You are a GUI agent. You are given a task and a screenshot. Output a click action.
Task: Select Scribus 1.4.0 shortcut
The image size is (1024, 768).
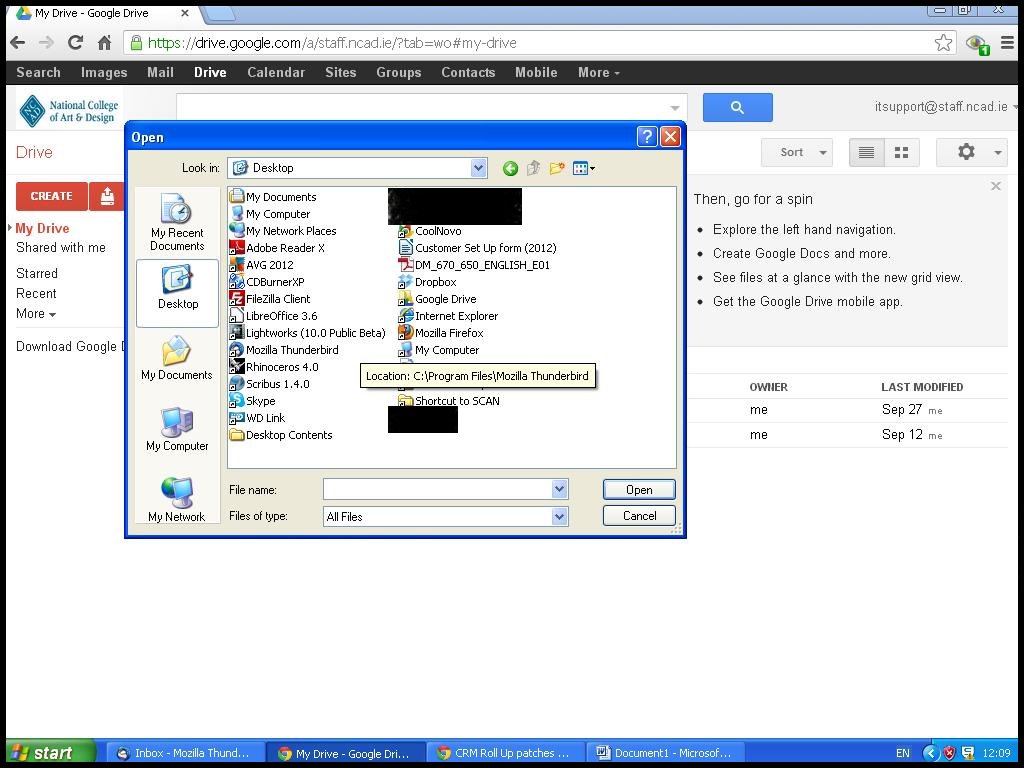click(269, 384)
